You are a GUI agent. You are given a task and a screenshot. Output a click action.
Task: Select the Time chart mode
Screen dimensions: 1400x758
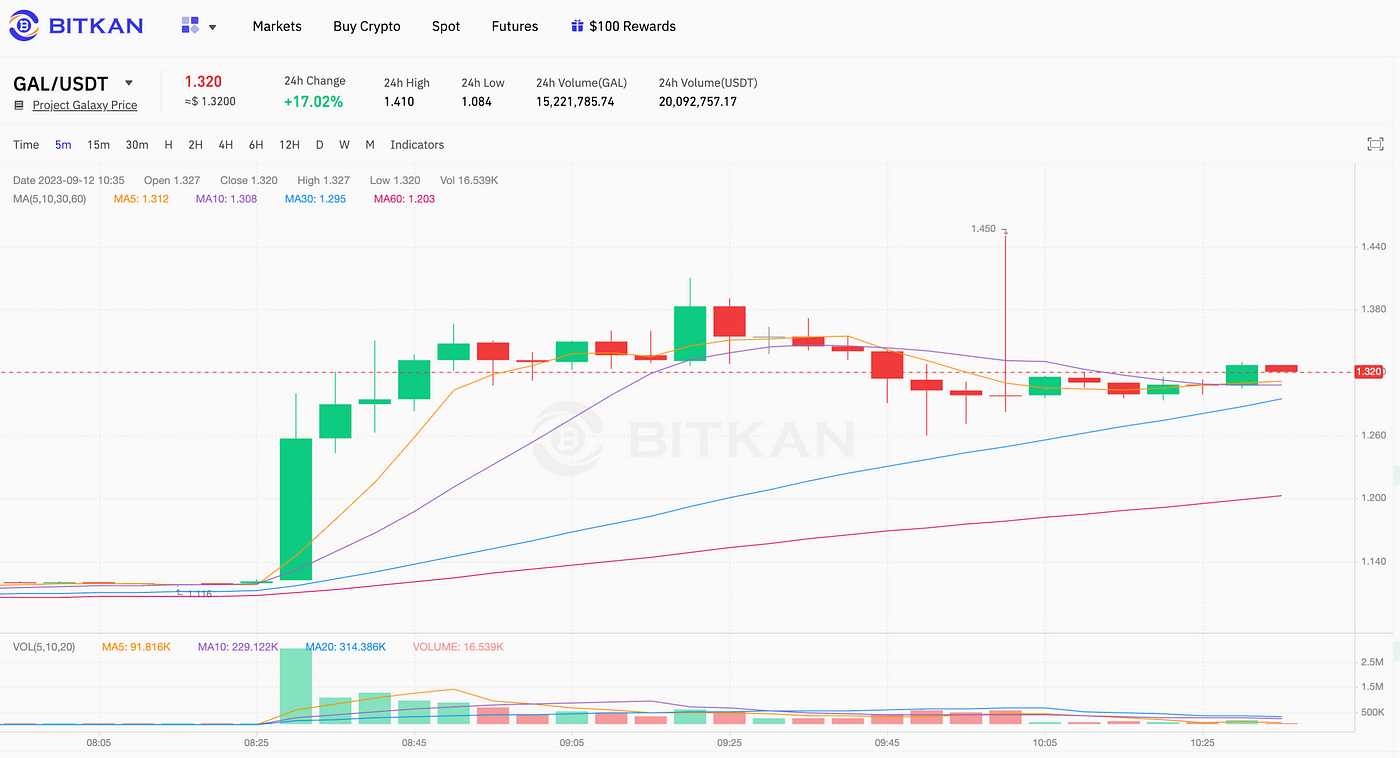coord(26,145)
